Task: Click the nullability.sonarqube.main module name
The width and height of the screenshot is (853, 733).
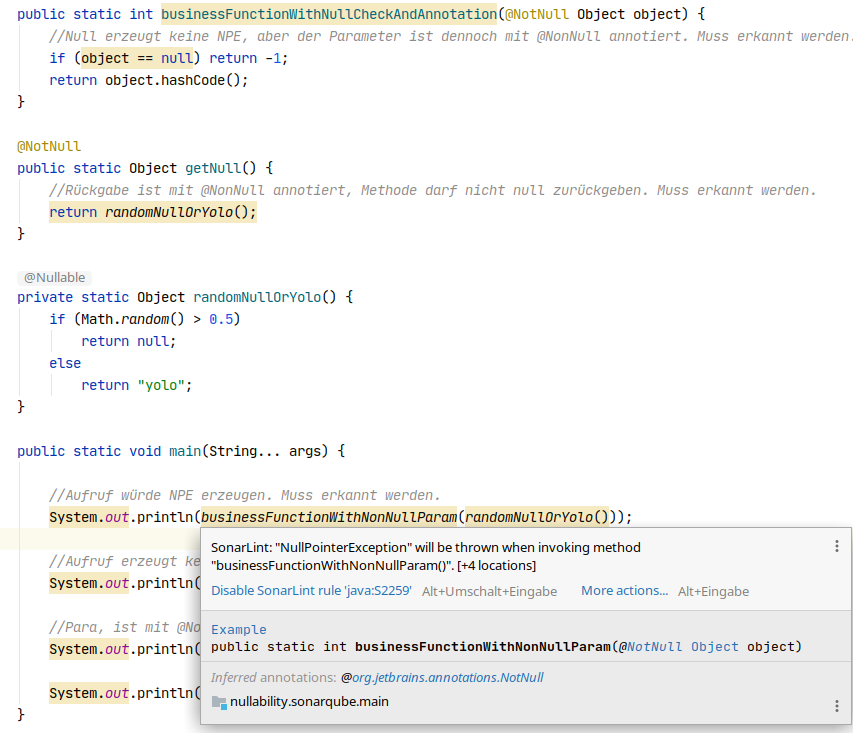Action: click(310, 702)
